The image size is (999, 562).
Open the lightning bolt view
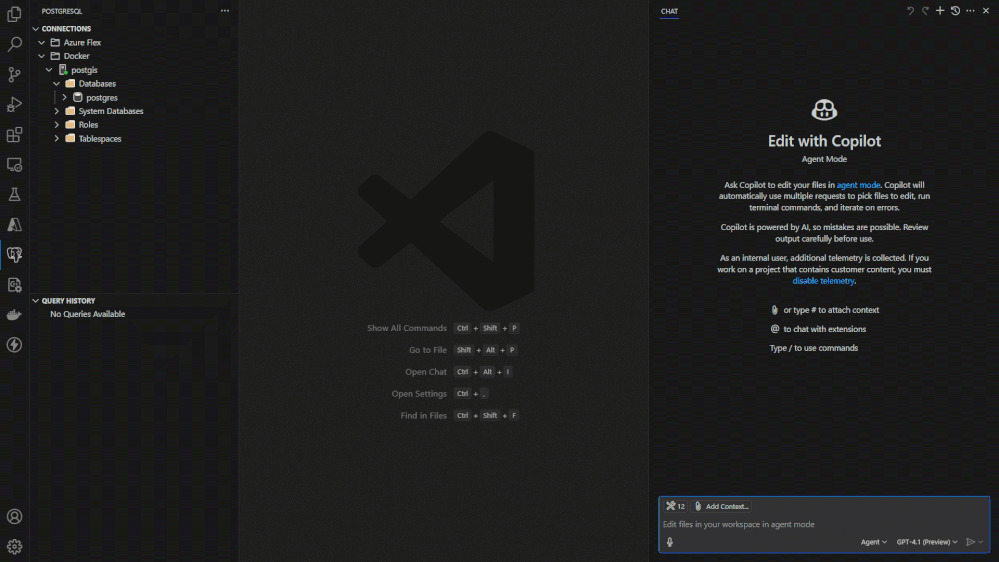coord(14,345)
